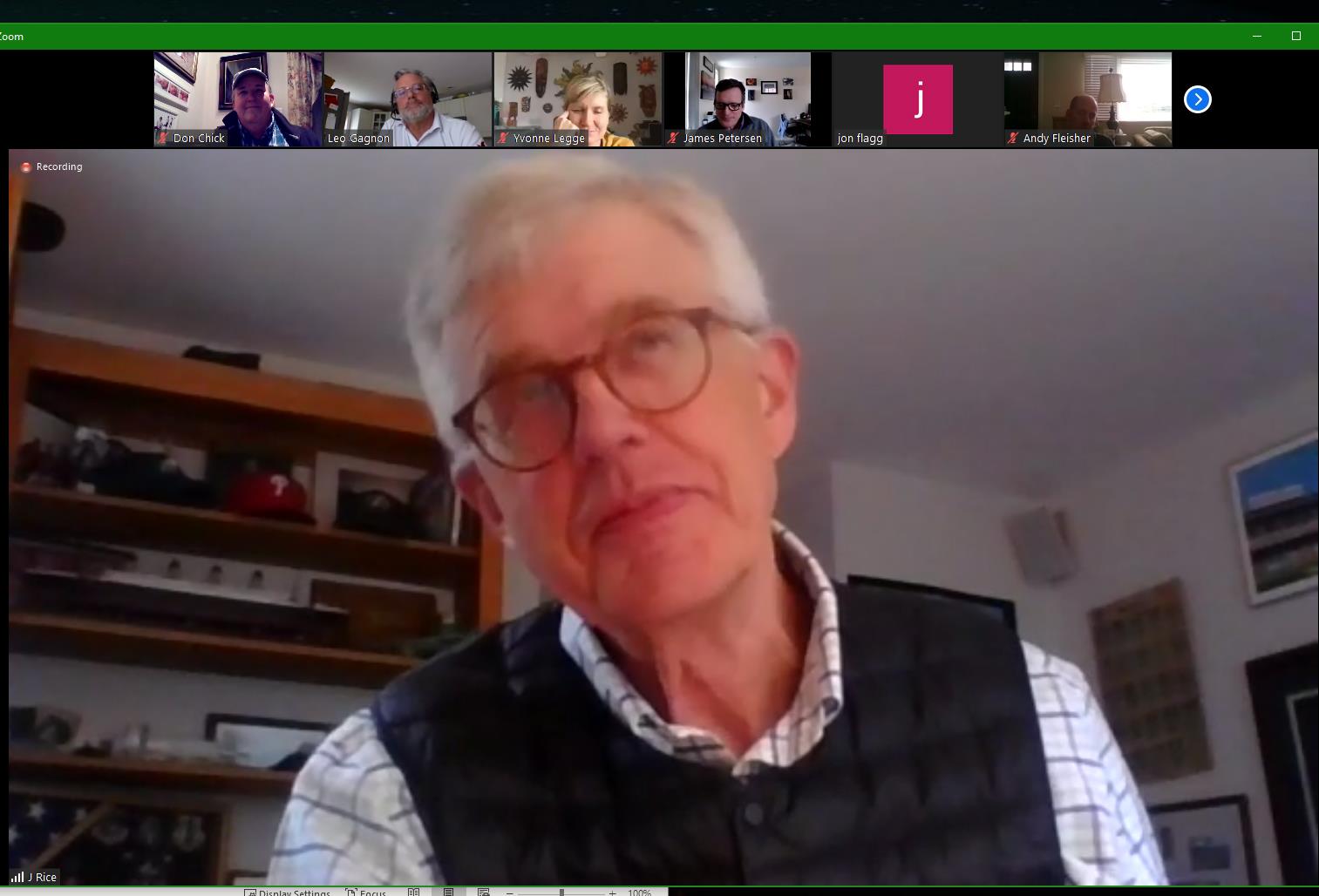Click the signal strength bars beside J Rice
This screenshot has width=1319, height=896.
click(x=17, y=877)
